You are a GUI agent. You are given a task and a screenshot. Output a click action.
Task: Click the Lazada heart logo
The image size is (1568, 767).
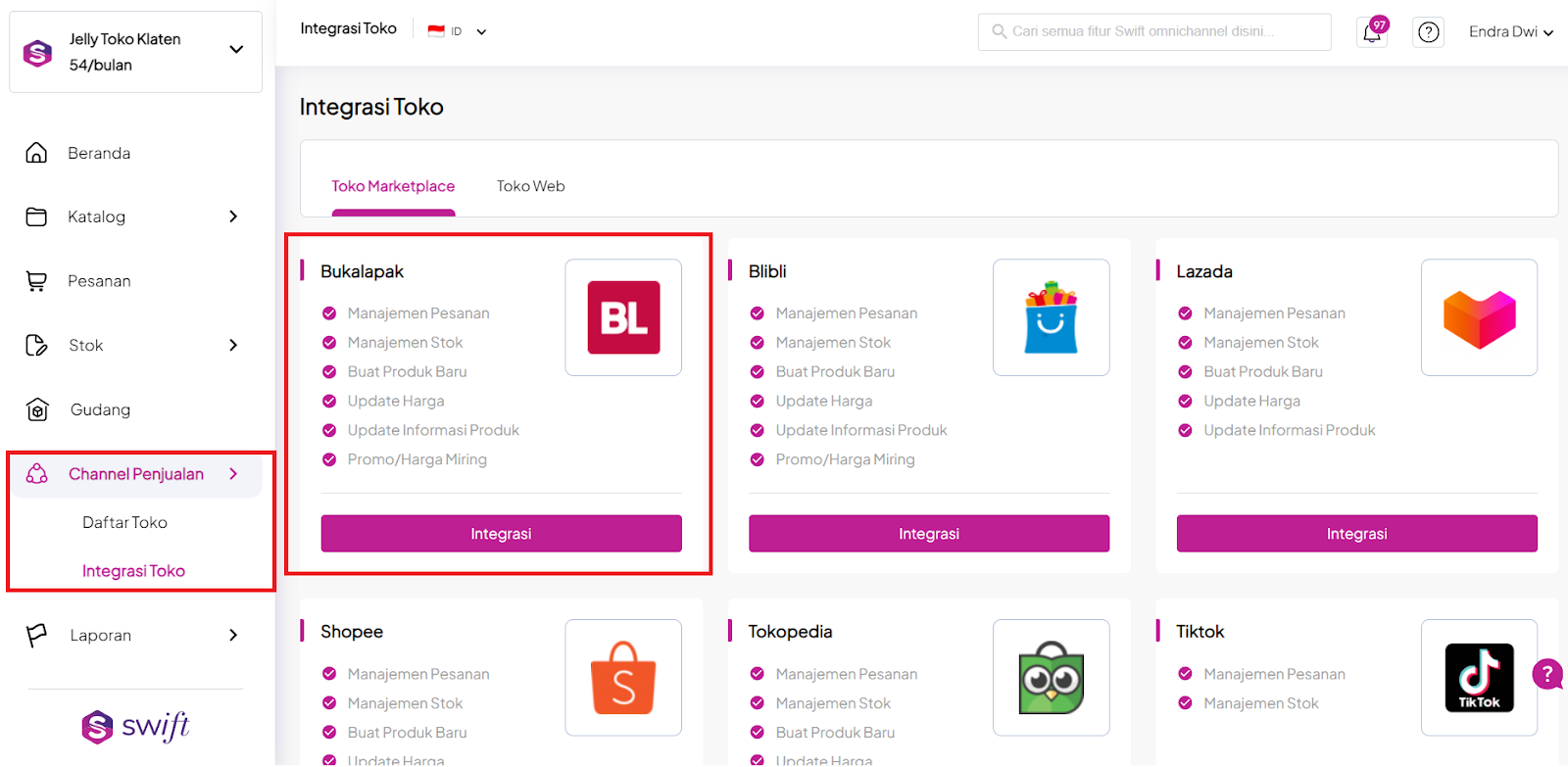pos(1479,319)
